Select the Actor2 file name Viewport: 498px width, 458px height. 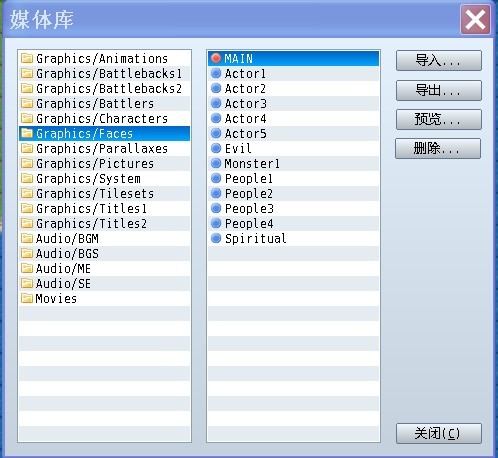click(245, 89)
